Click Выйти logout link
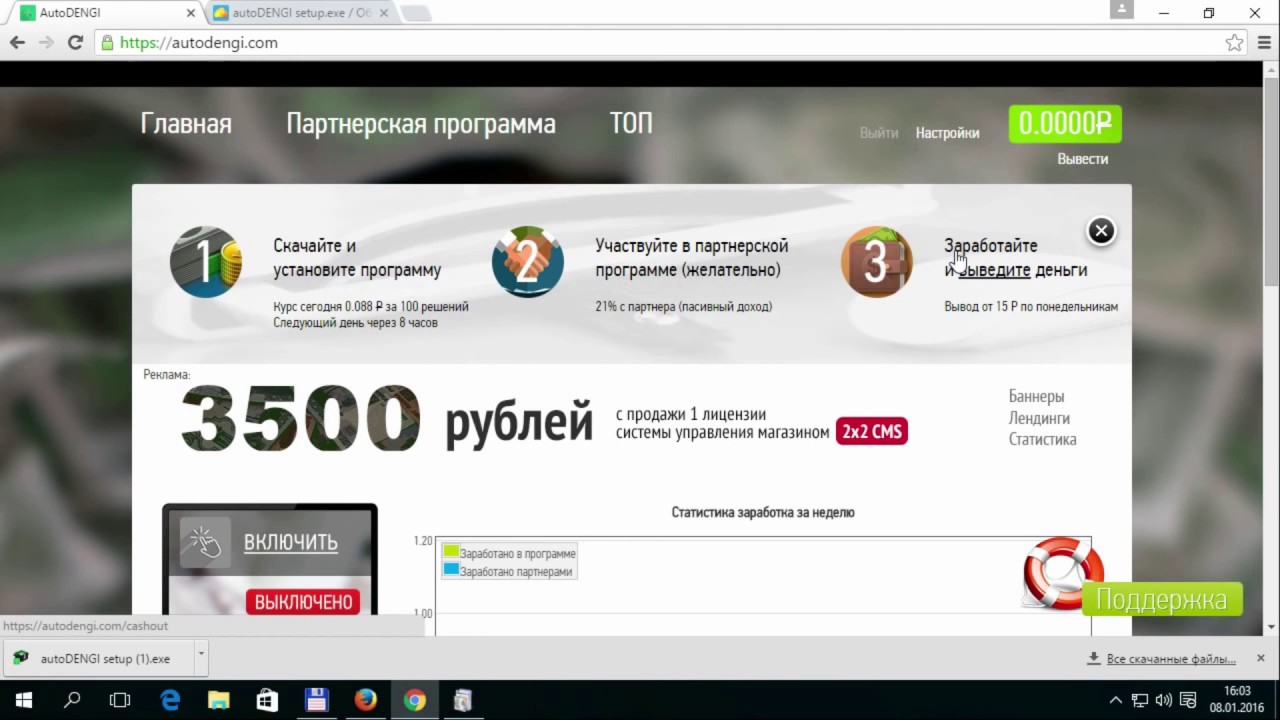The image size is (1280, 720). click(879, 133)
